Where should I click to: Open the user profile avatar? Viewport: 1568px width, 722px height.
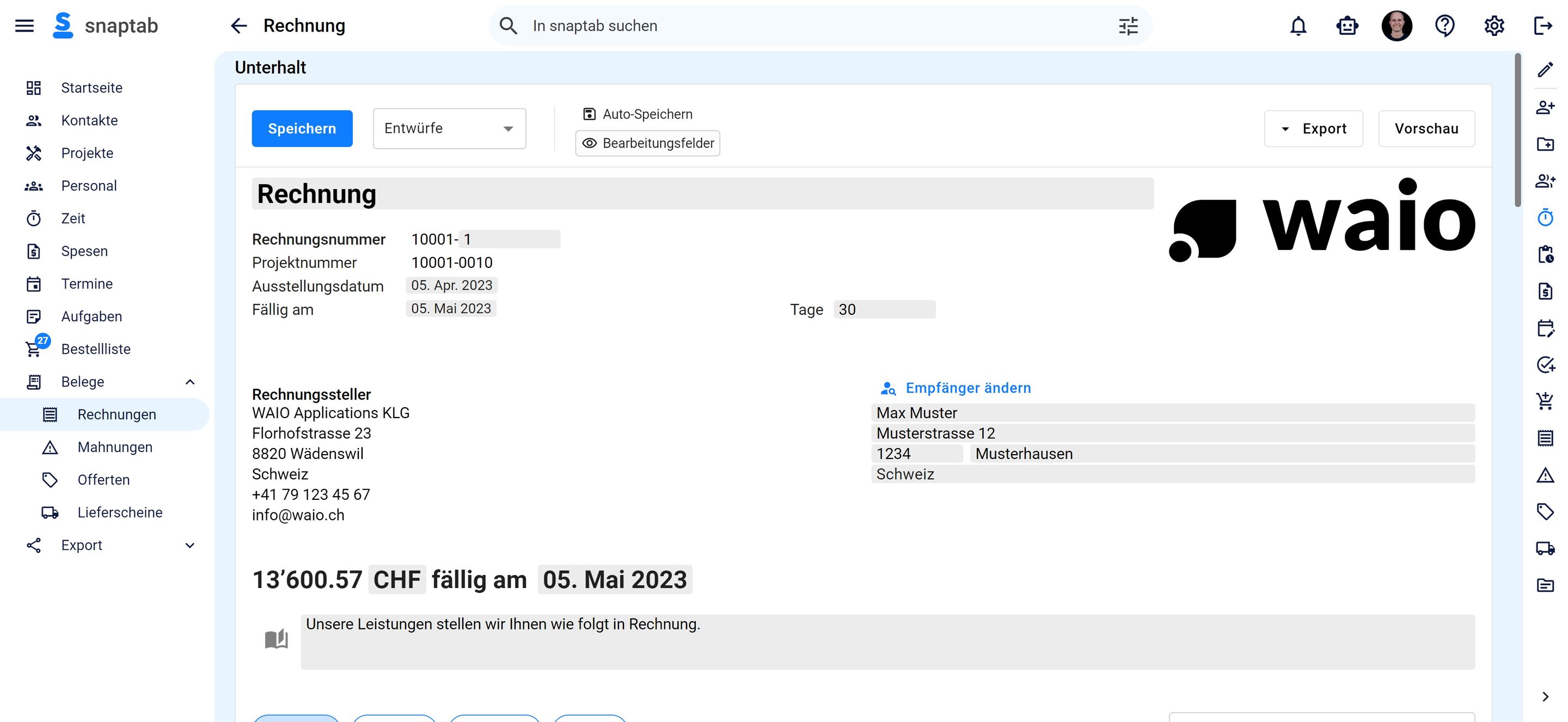pos(1396,26)
